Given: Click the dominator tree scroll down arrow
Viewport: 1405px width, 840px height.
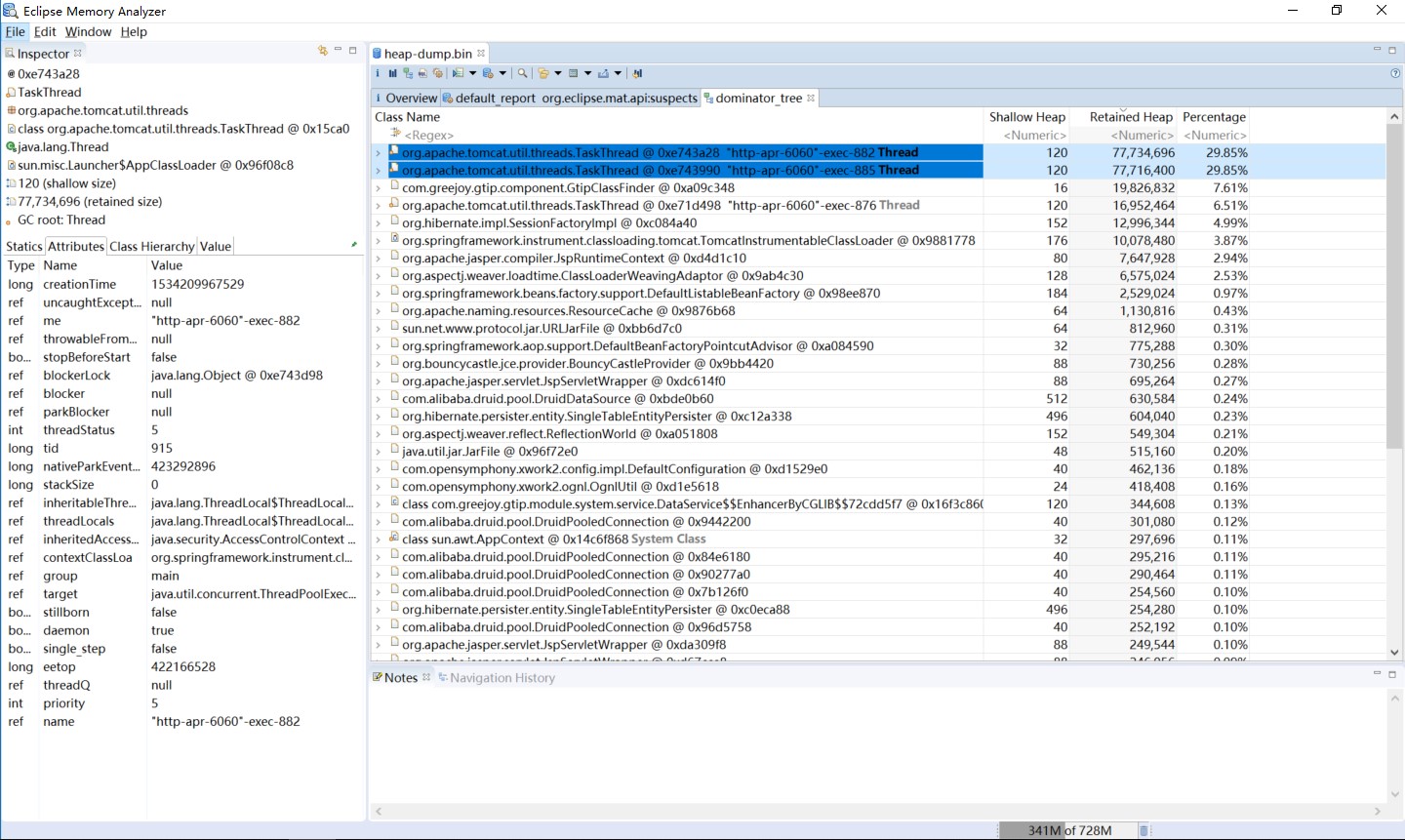Looking at the screenshot, I should pos(1394,653).
